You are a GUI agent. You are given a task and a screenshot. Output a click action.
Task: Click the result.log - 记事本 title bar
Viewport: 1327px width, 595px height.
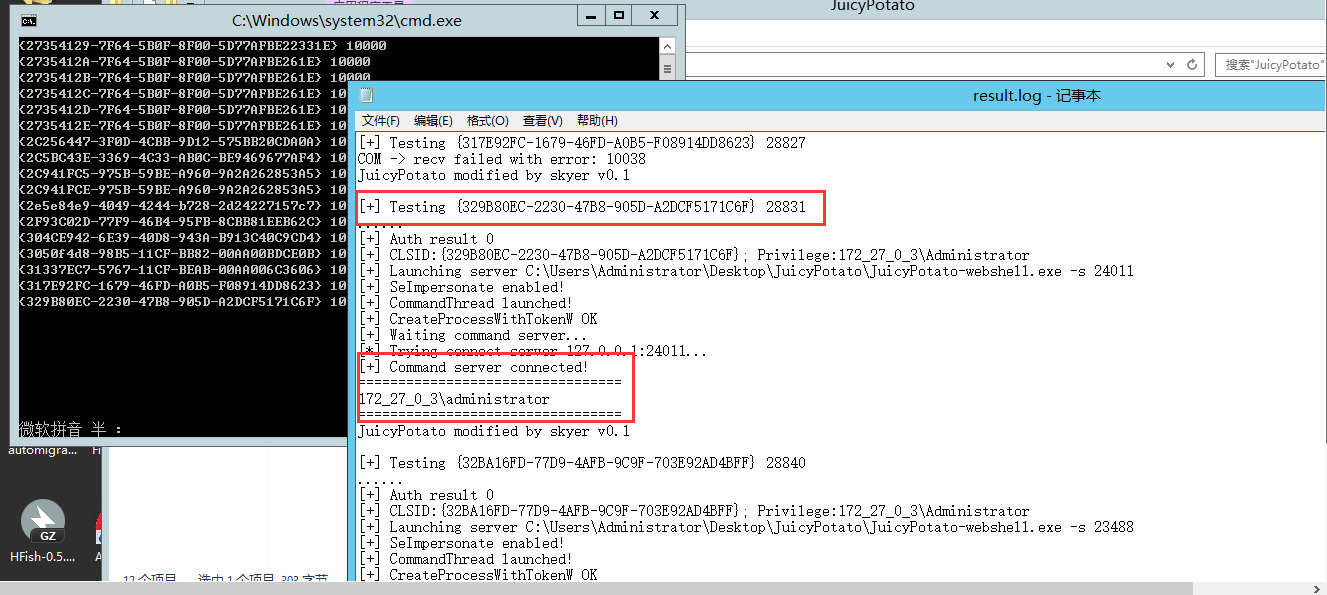tap(1036, 96)
